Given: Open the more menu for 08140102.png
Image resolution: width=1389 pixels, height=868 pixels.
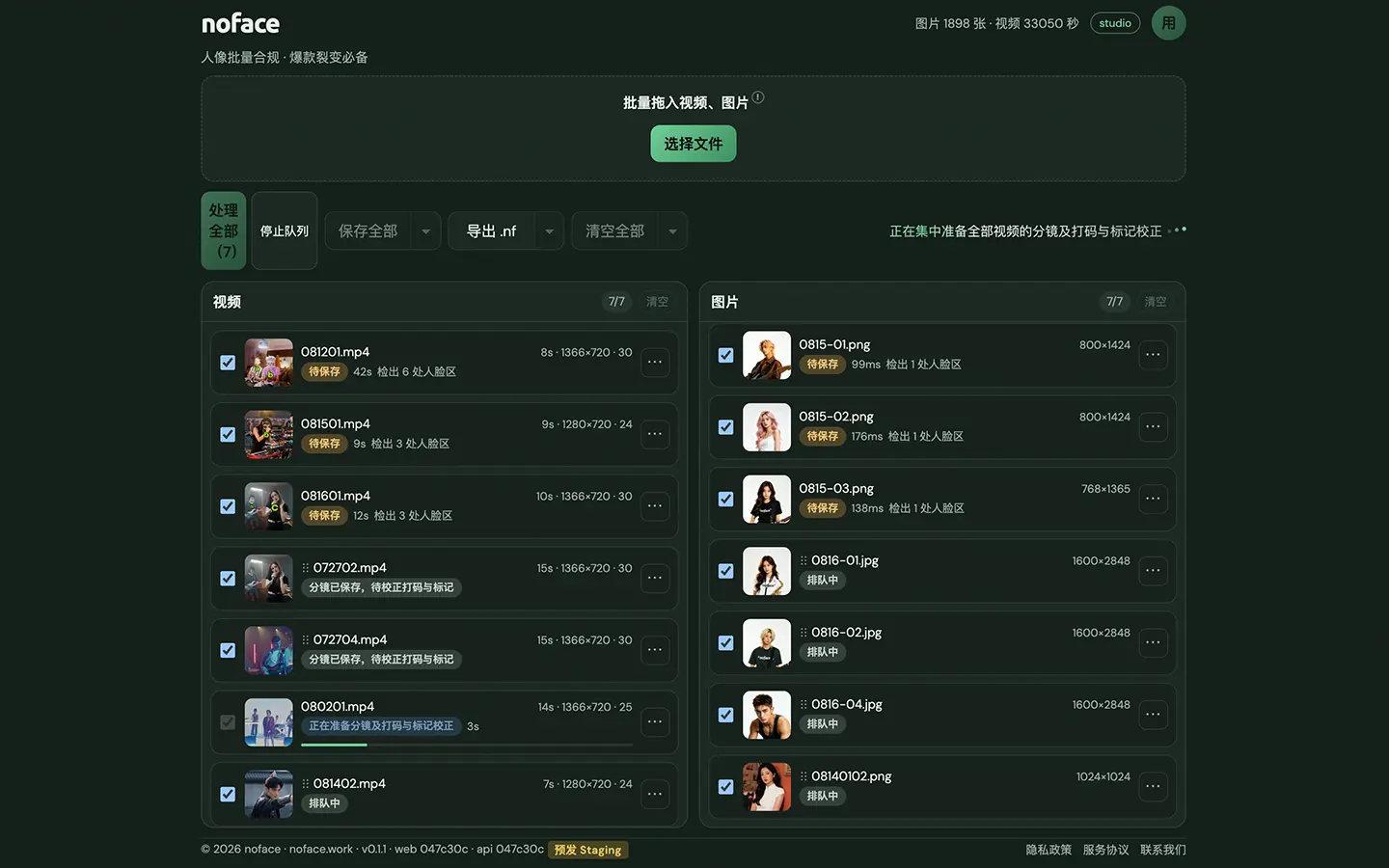Looking at the screenshot, I should (x=1153, y=787).
